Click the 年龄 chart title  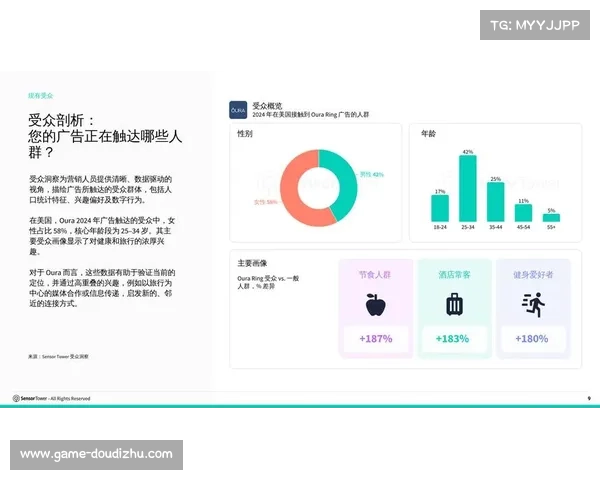(x=428, y=134)
